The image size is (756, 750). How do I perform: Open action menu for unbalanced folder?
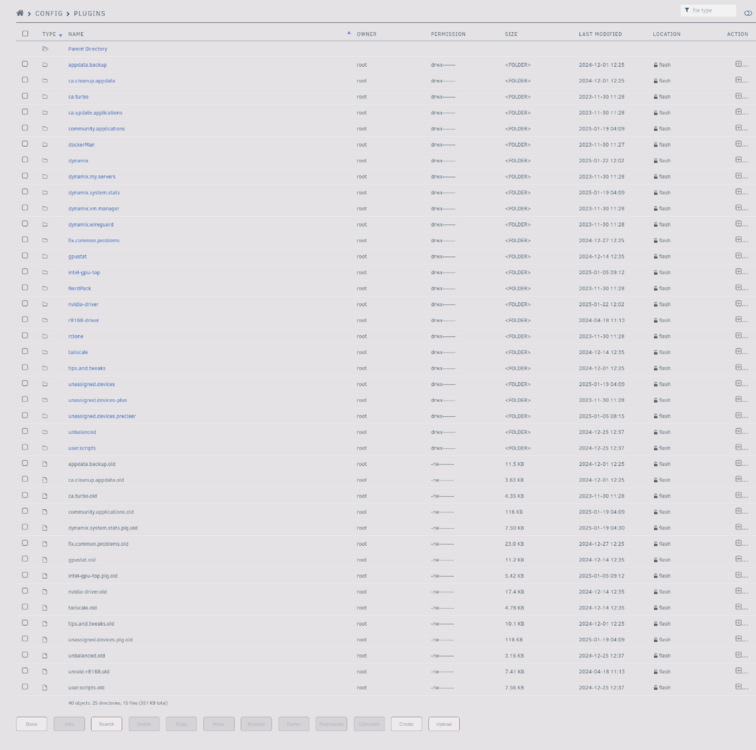coord(741,432)
